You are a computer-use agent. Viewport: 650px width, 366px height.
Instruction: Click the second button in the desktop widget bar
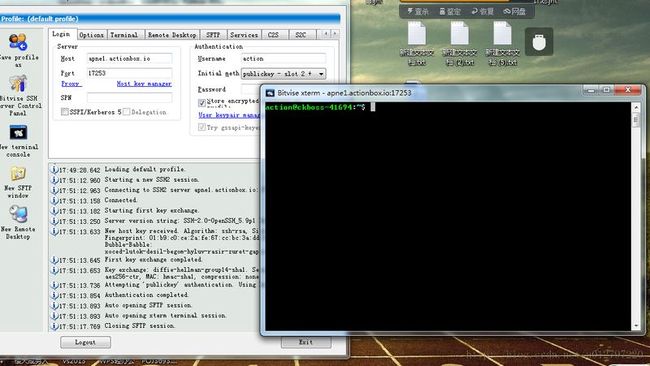[450, 12]
